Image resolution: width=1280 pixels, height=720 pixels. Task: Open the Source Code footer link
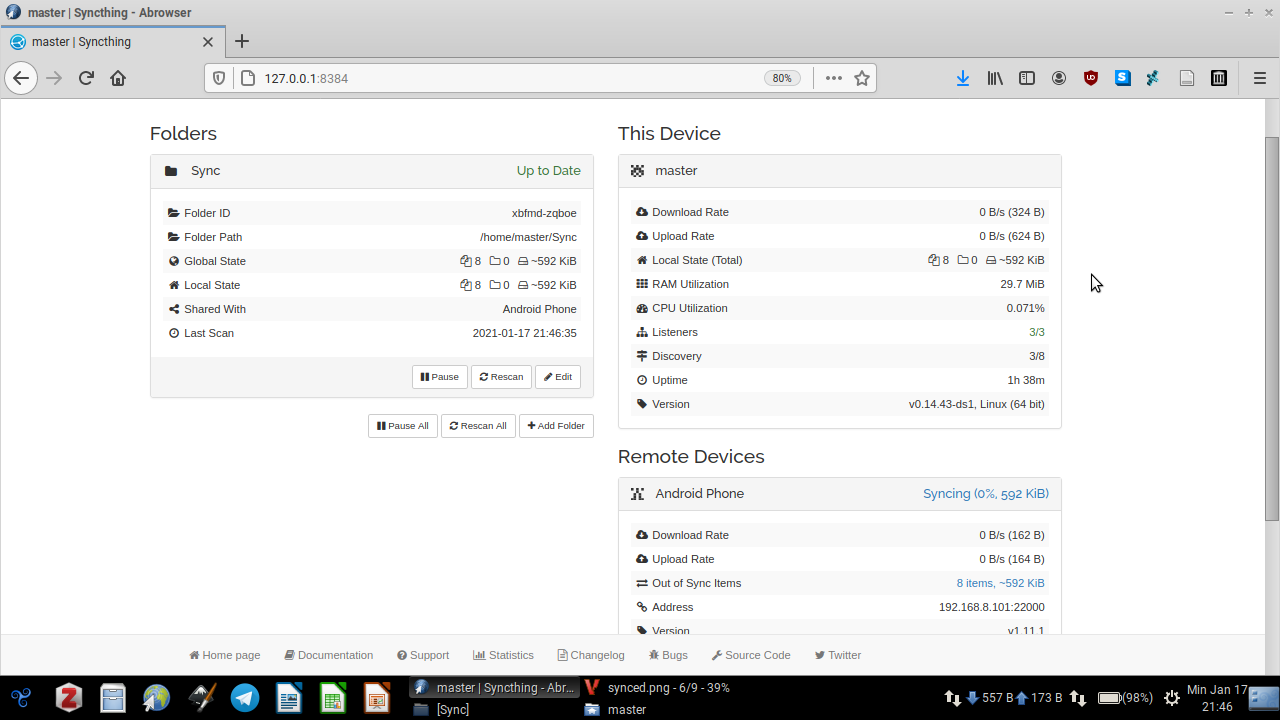[x=751, y=655]
